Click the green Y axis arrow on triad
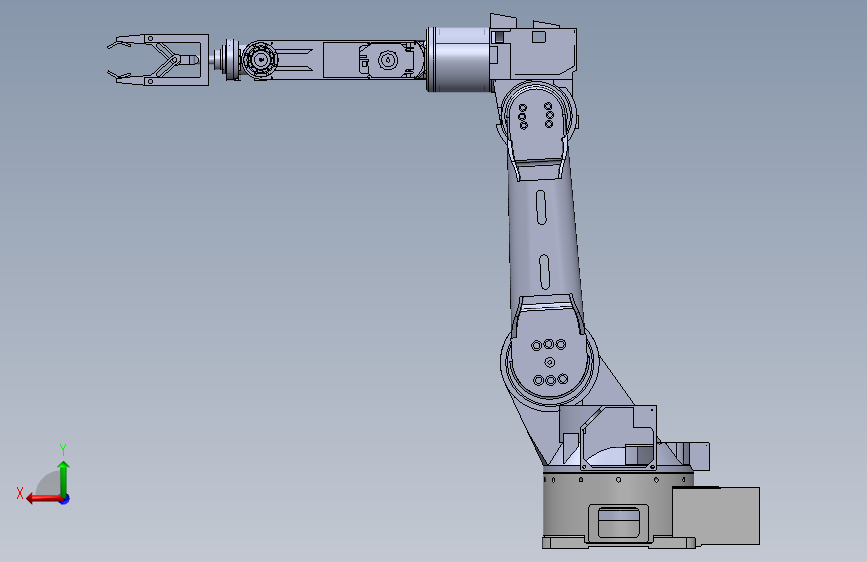 tap(64, 478)
